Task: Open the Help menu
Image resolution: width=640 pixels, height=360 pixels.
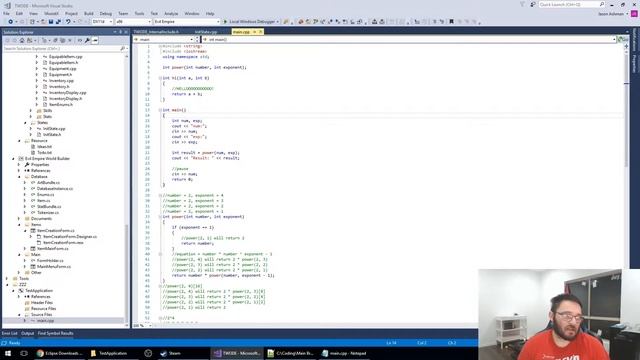Action: click(x=210, y=13)
